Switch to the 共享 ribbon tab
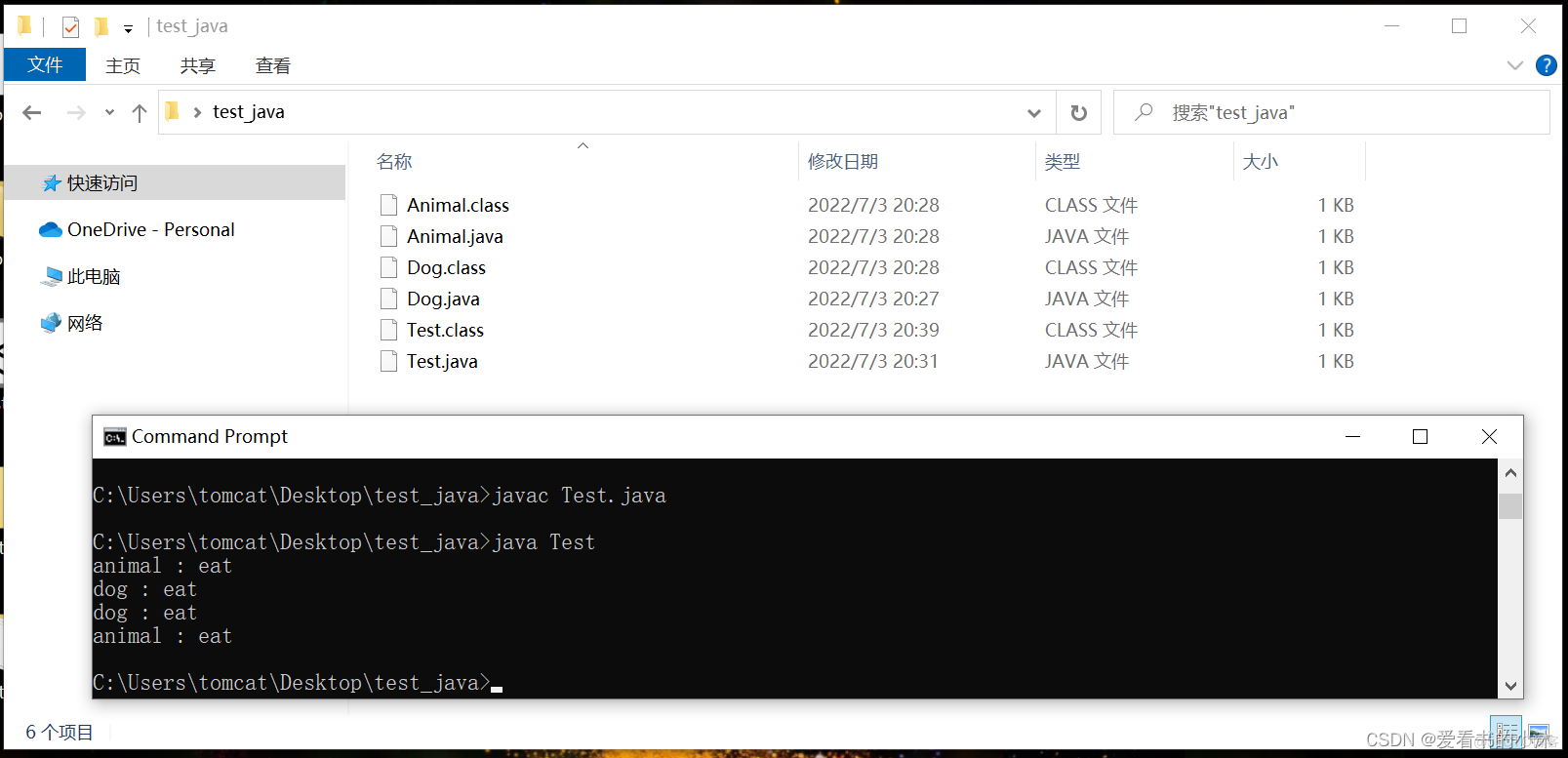This screenshot has width=1568, height=758. pos(198,65)
